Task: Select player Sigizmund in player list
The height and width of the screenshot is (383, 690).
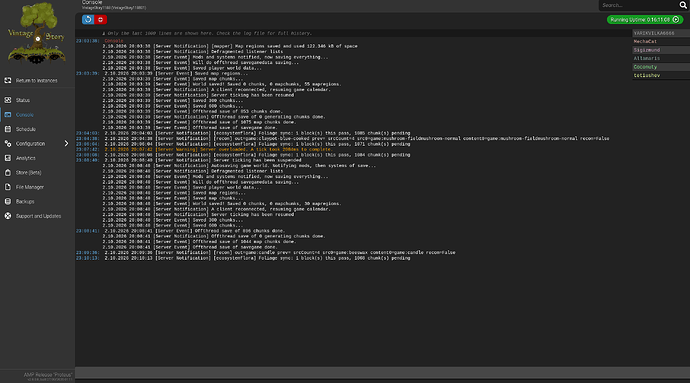Action: coord(661,50)
